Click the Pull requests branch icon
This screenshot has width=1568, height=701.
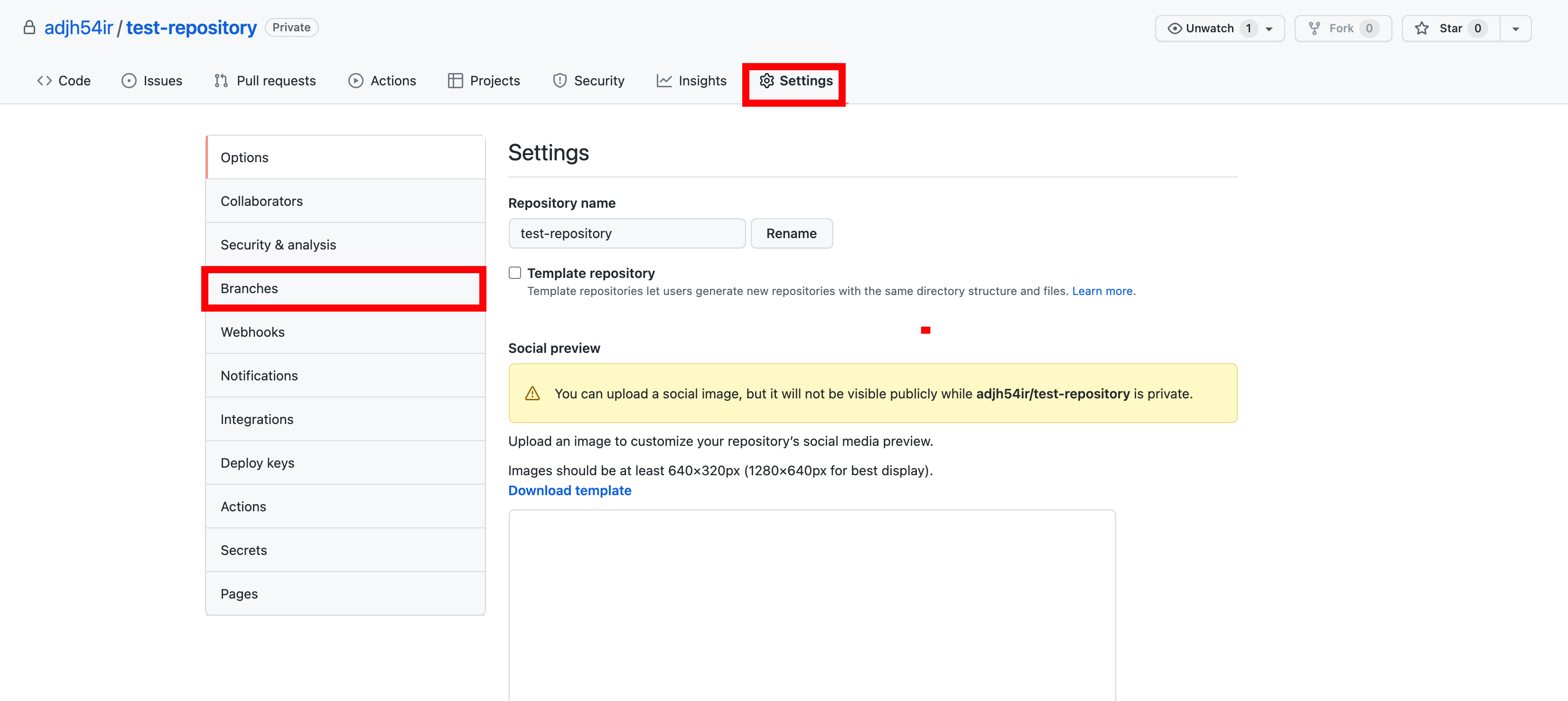(221, 81)
